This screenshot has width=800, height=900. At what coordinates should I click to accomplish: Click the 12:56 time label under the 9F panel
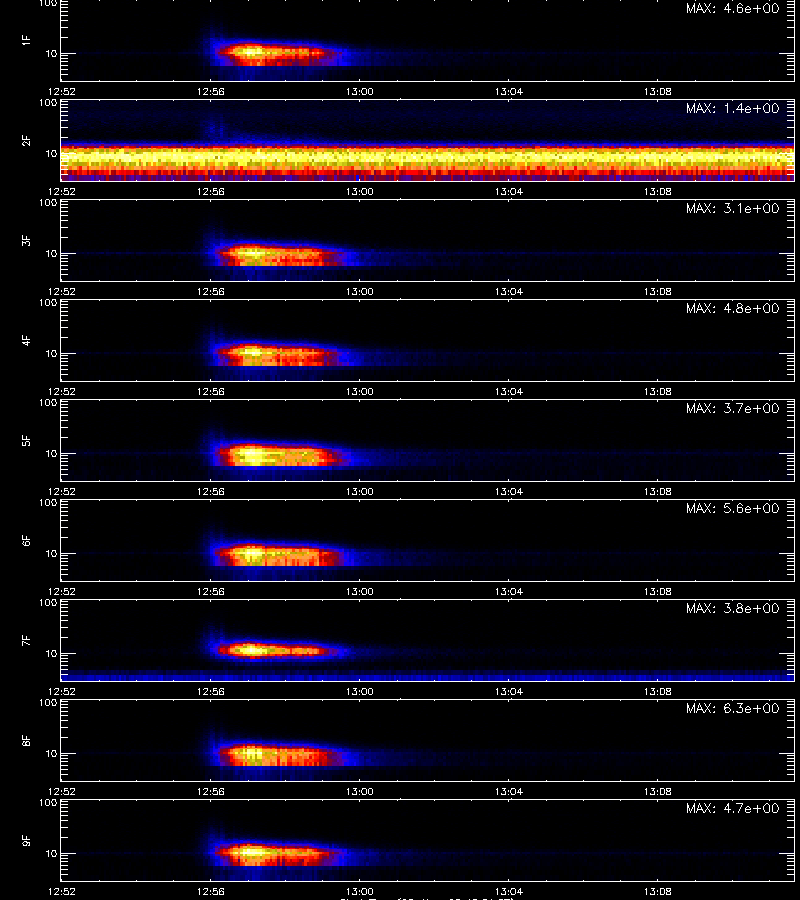click(211, 891)
